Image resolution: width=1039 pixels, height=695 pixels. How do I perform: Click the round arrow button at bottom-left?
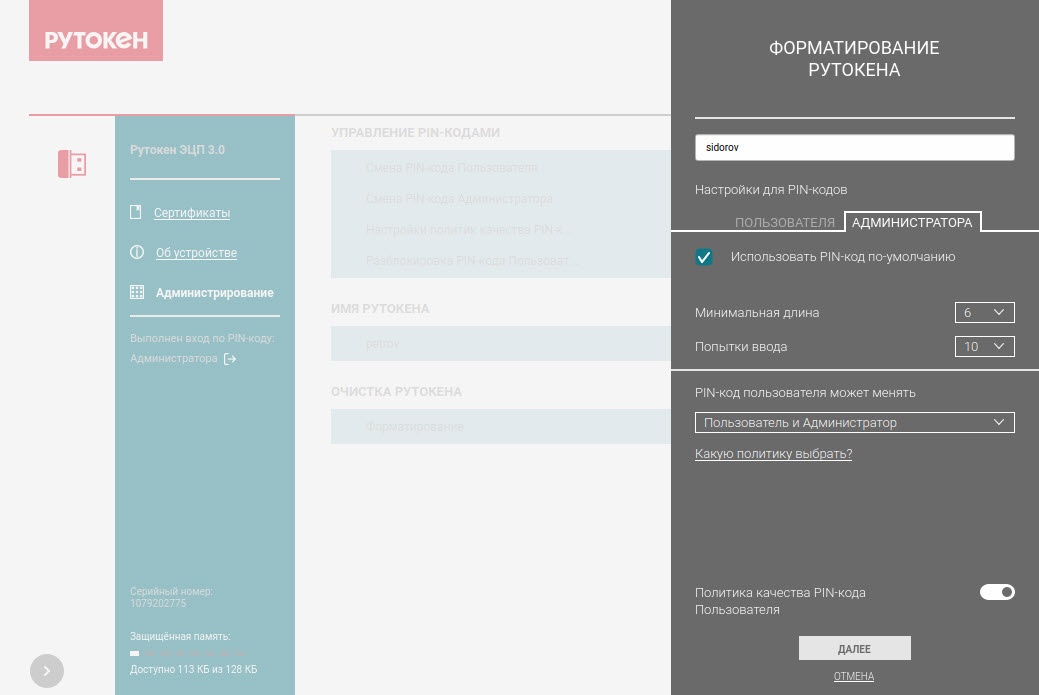pyautogui.click(x=46, y=670)
